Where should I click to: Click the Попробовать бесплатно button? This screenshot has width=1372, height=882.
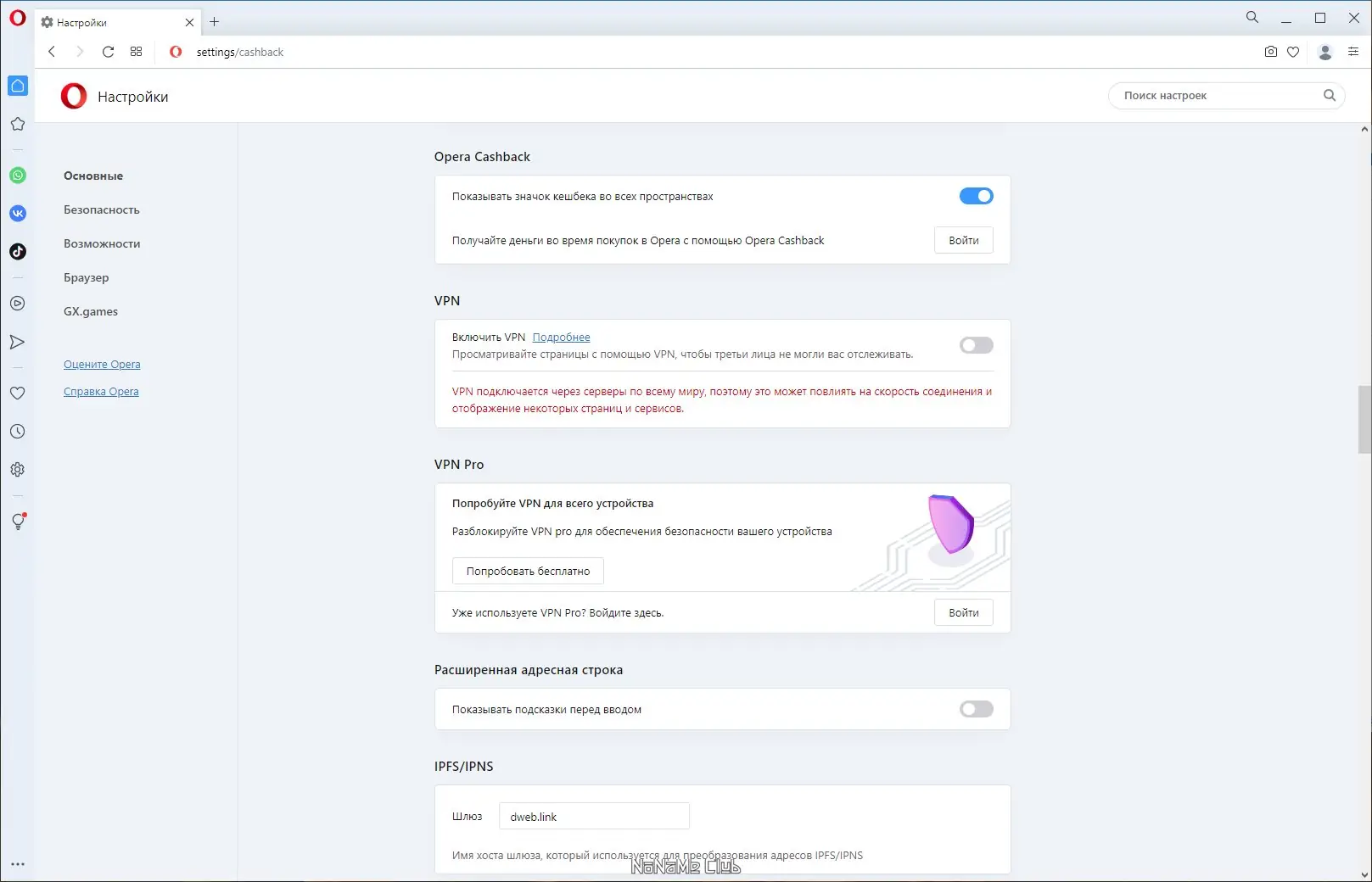(x=528, y=571)
